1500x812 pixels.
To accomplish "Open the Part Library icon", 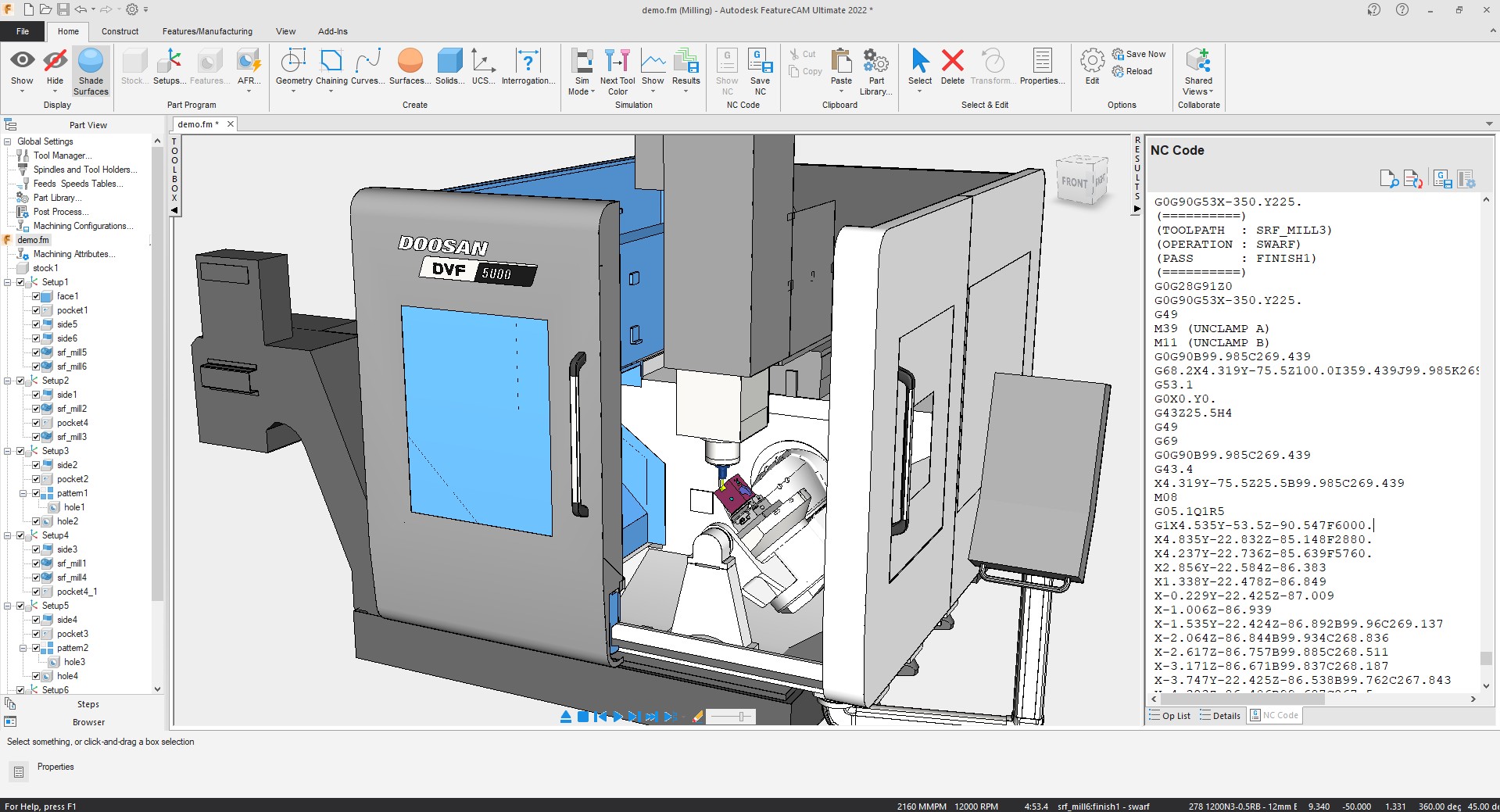I will point(875,61).
